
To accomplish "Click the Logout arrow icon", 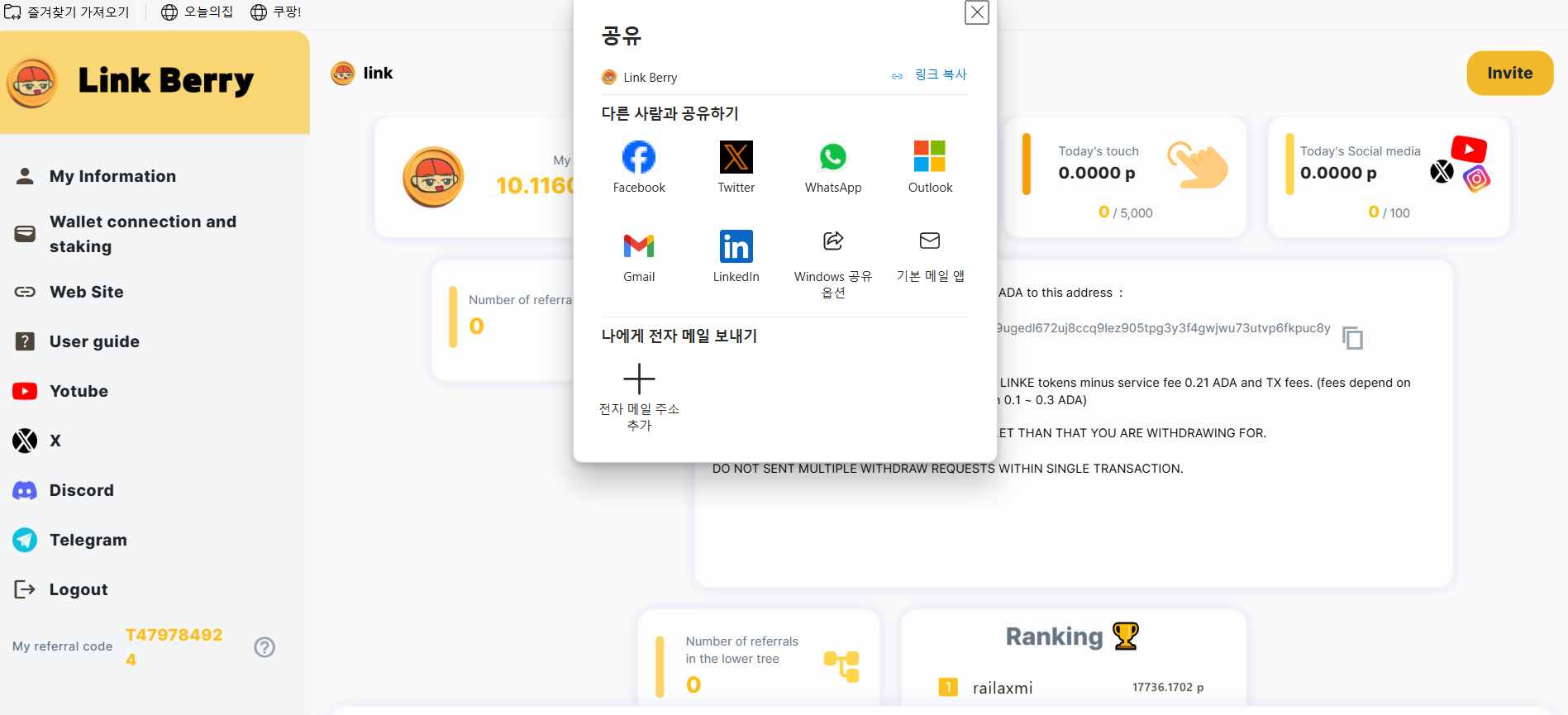I will [x=25, y=589].
